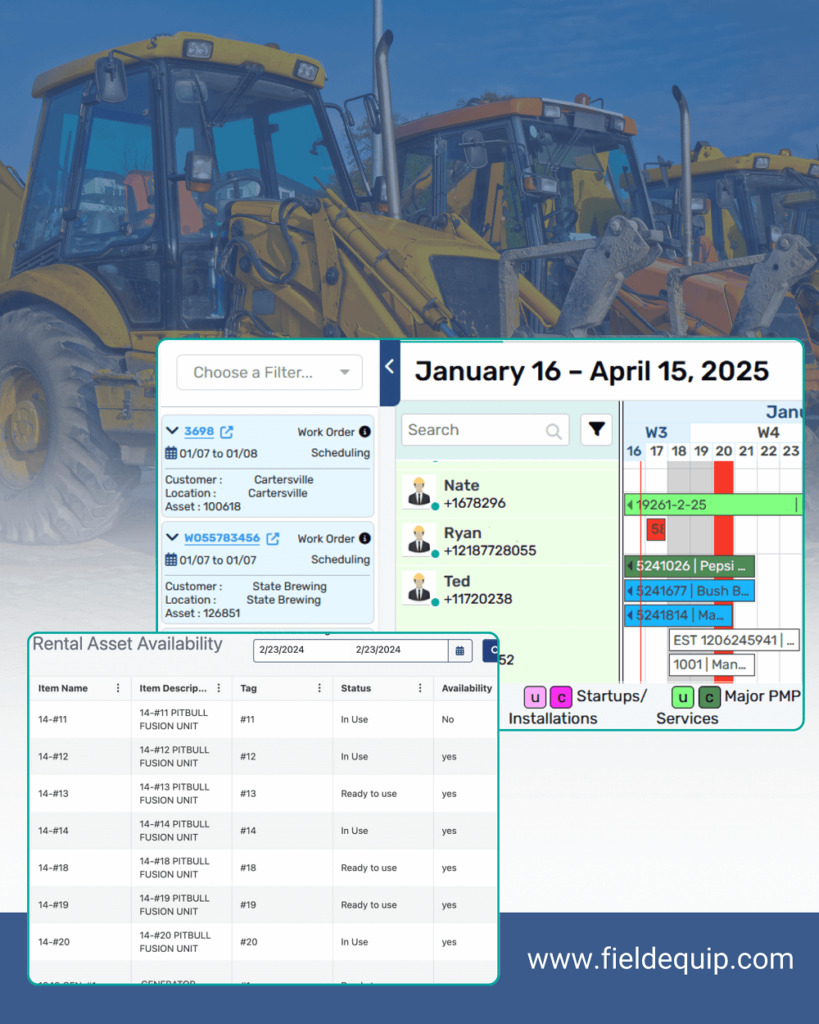819x1024 pixels.
Task: Open the Choose a Filter dropdown
Action: [270, 372]
